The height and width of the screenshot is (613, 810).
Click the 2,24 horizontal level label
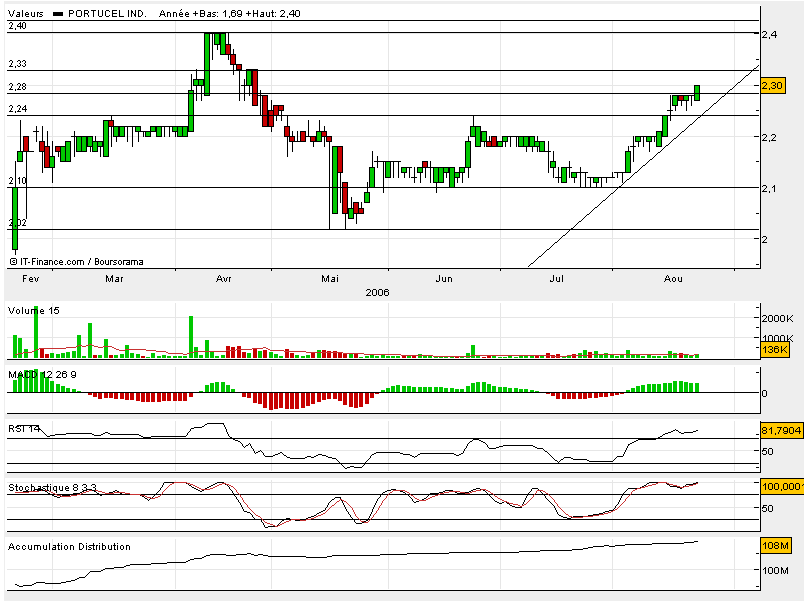(17, 109)
